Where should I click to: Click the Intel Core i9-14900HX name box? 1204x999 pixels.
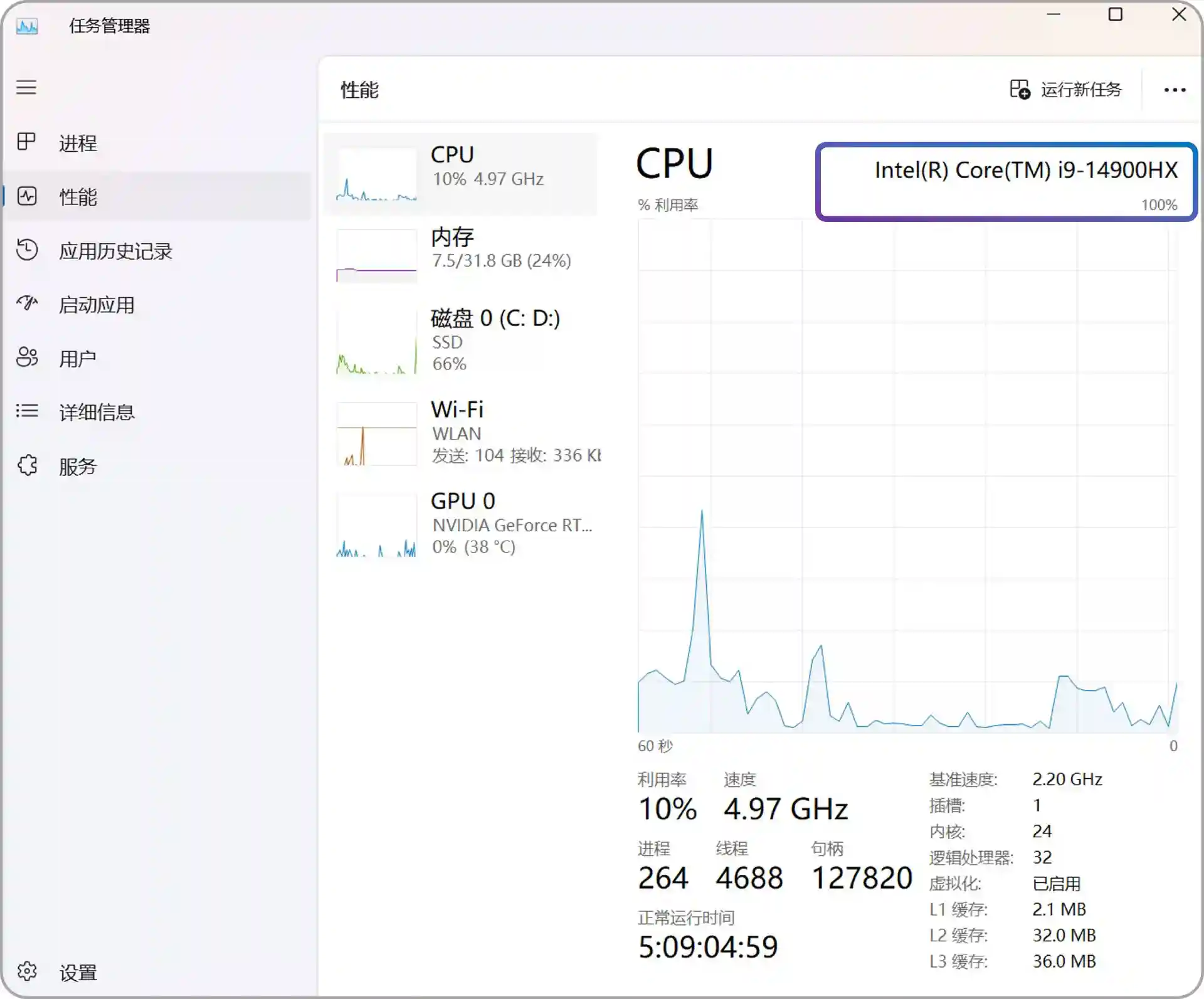coord(1006,182)
